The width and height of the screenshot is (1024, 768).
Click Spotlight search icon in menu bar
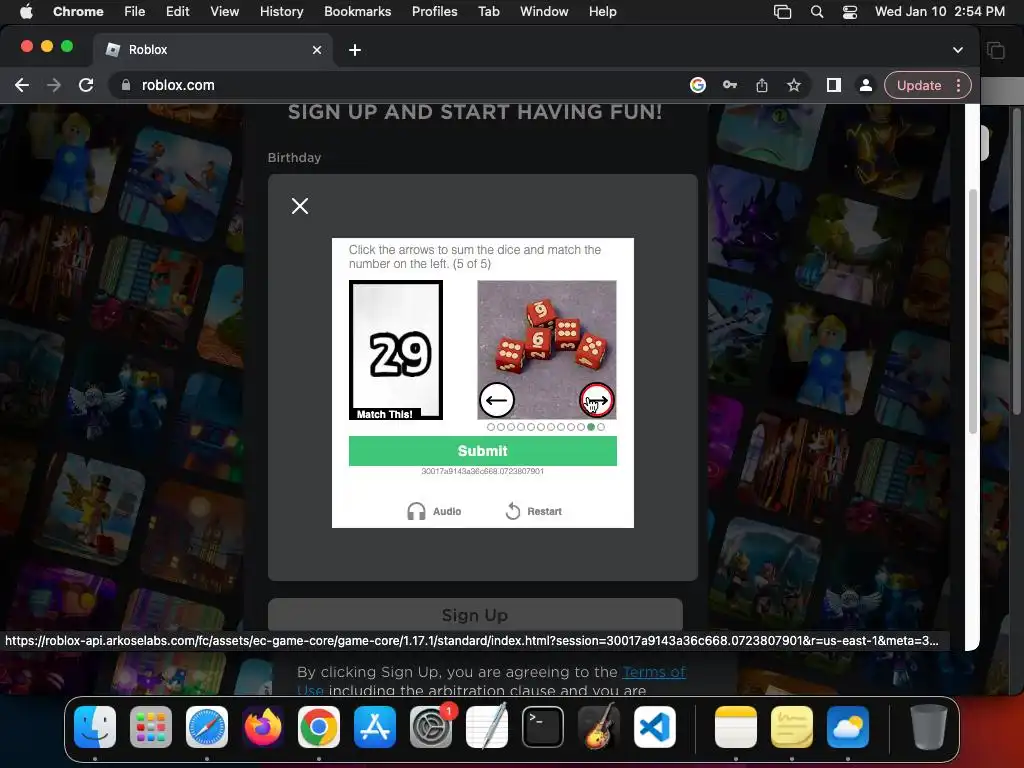pyautogui.click(x=816, y=11)
